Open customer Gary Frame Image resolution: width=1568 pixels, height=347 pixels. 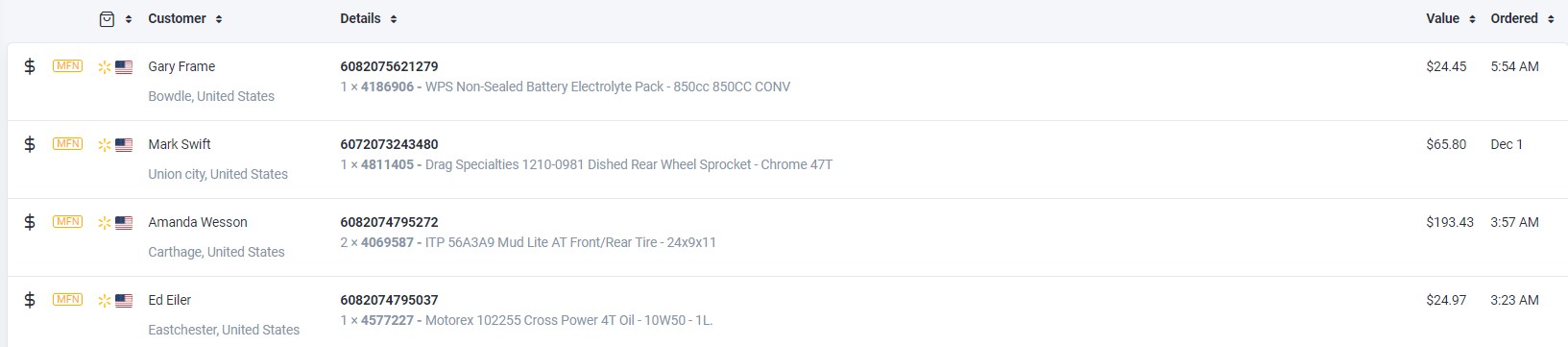coord(181,66)
